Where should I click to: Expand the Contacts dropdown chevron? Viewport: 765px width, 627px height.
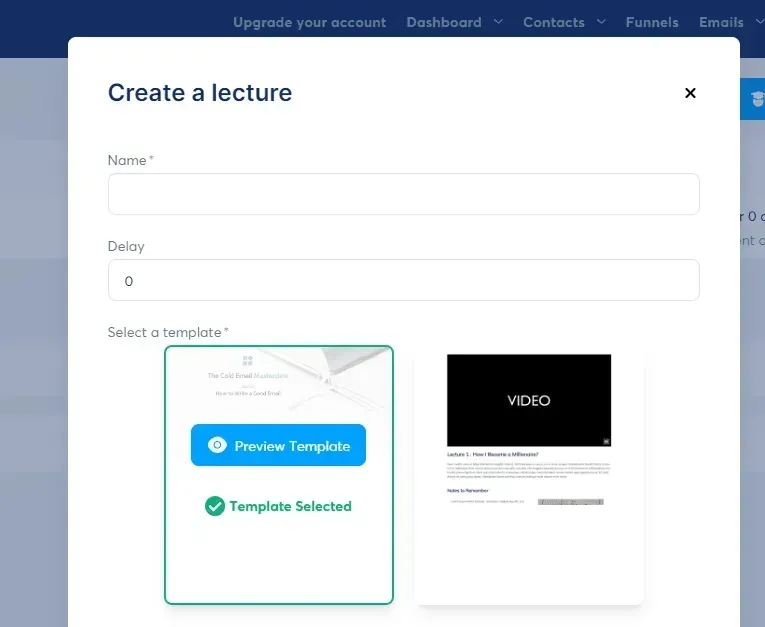click(x=601, y=22)
